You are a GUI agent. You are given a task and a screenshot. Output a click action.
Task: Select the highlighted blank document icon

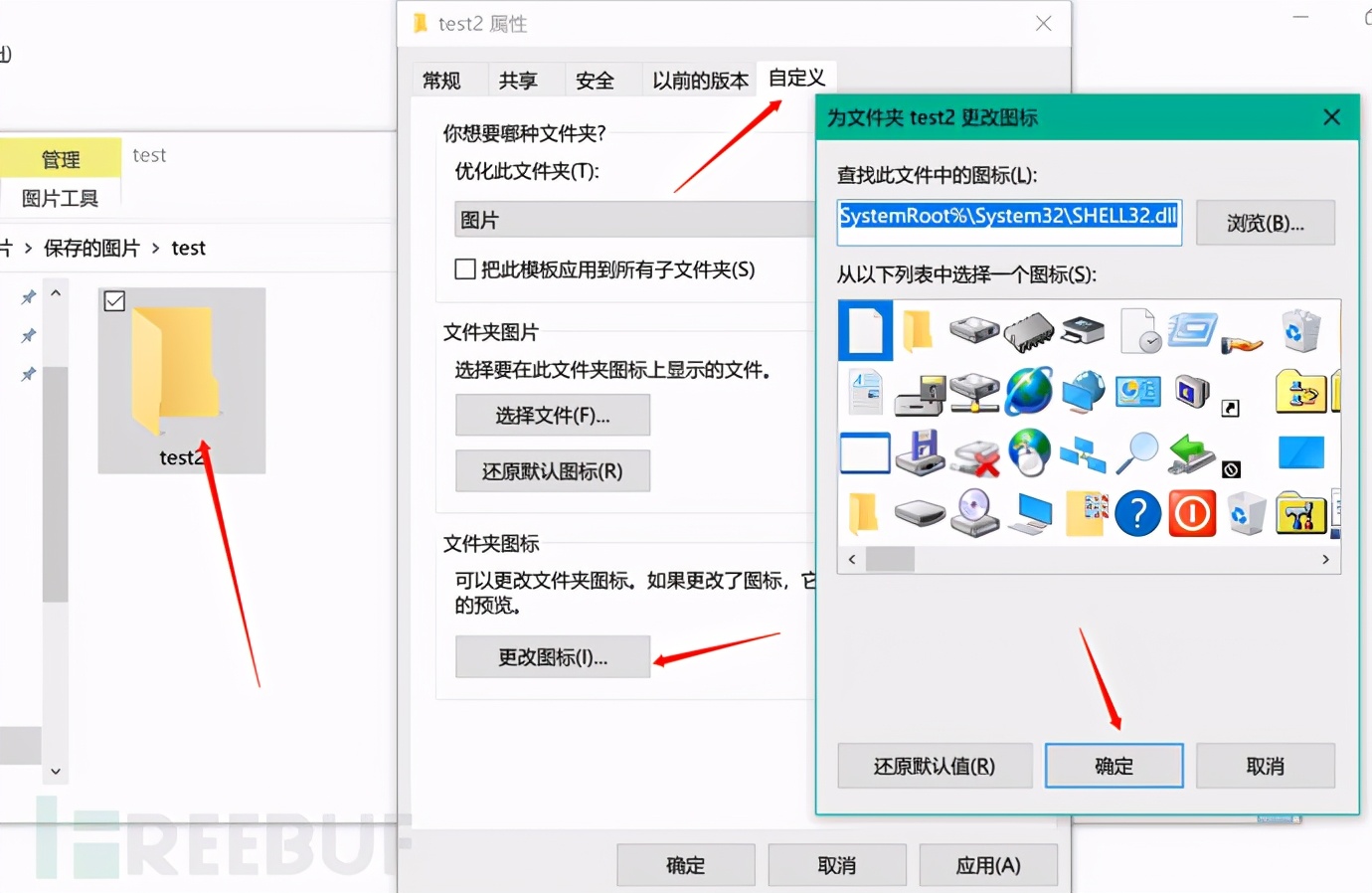pos(865,331)
